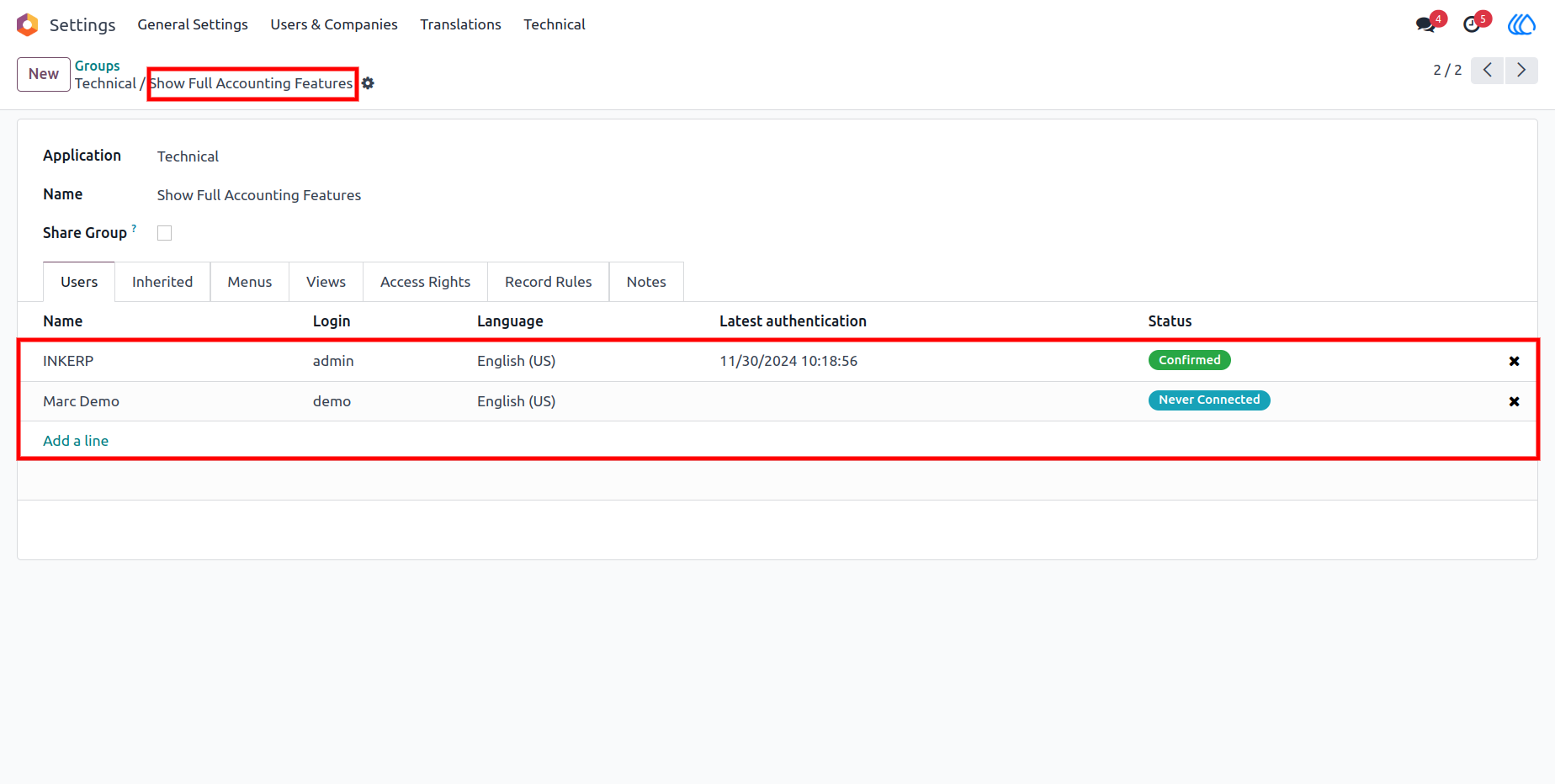Show the Share Group help tooltip
Image resolution: width=1555 pixels, height=784 pixels.
[134, 228]
